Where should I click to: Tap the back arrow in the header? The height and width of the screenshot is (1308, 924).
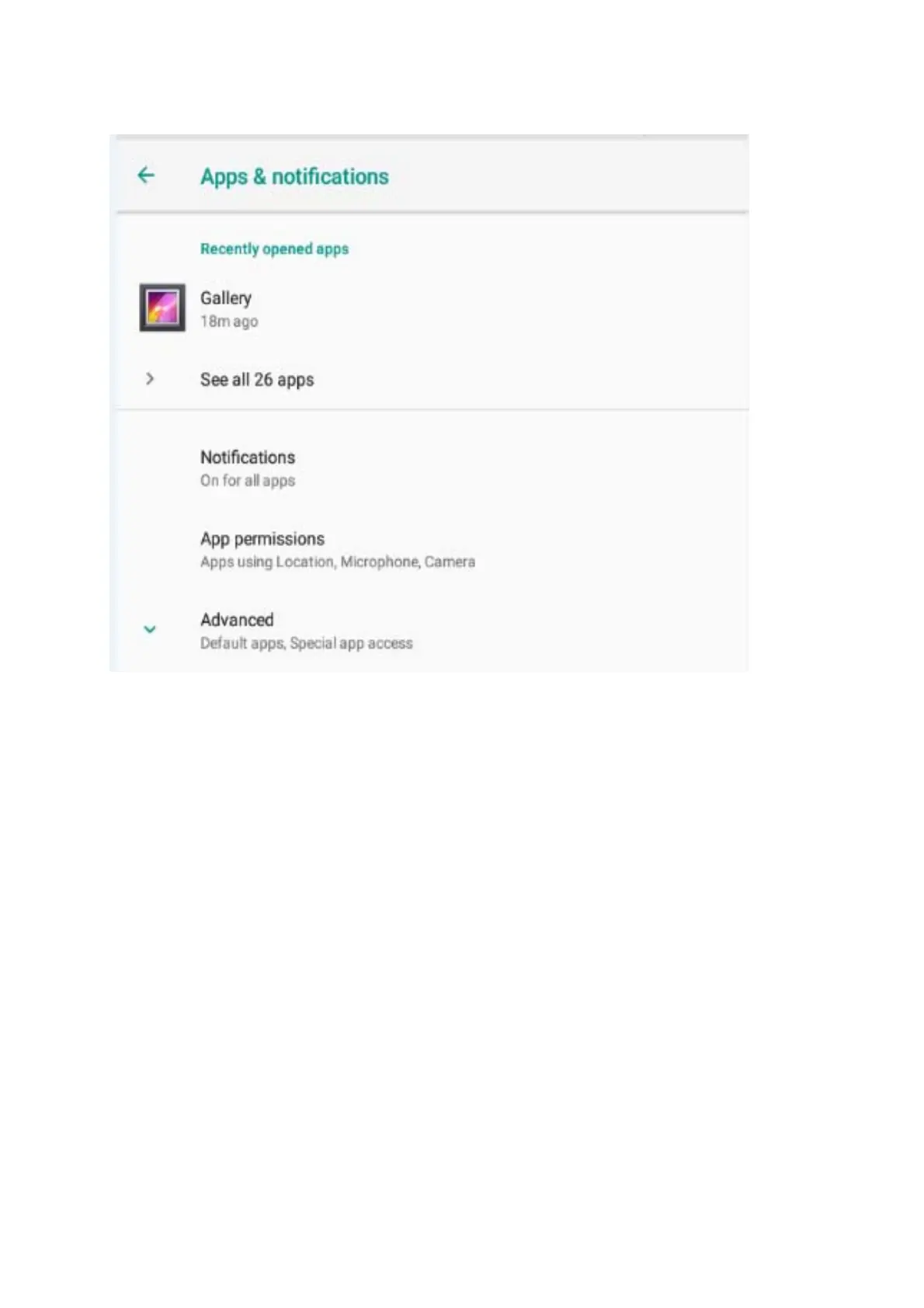point(146,176)
